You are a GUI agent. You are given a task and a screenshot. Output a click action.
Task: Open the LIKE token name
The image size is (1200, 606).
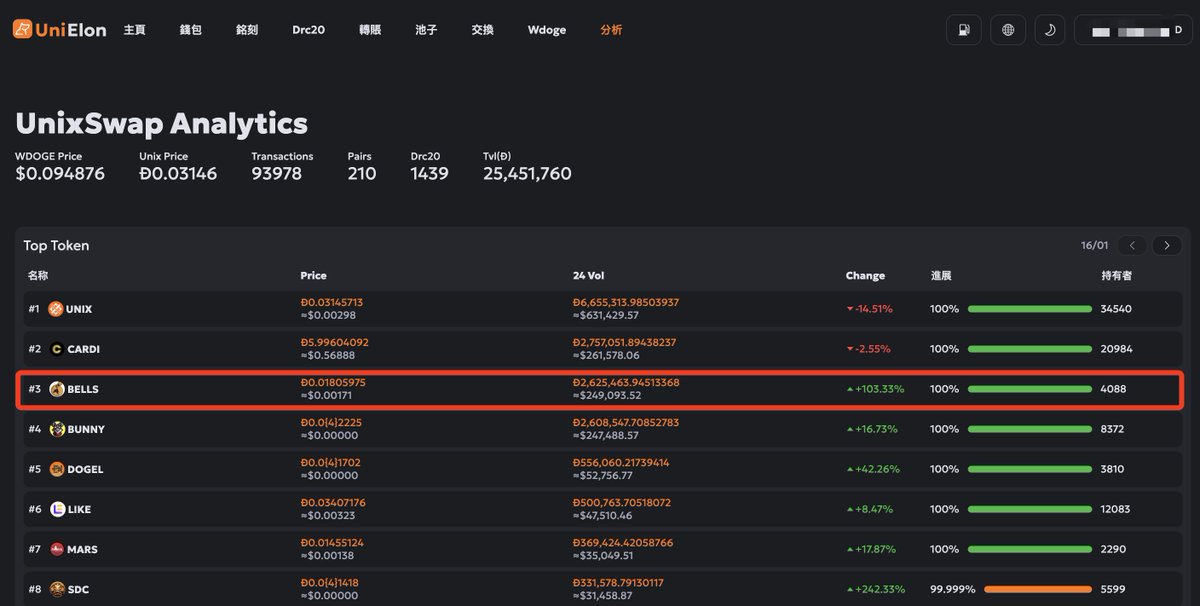coord(79,509)
